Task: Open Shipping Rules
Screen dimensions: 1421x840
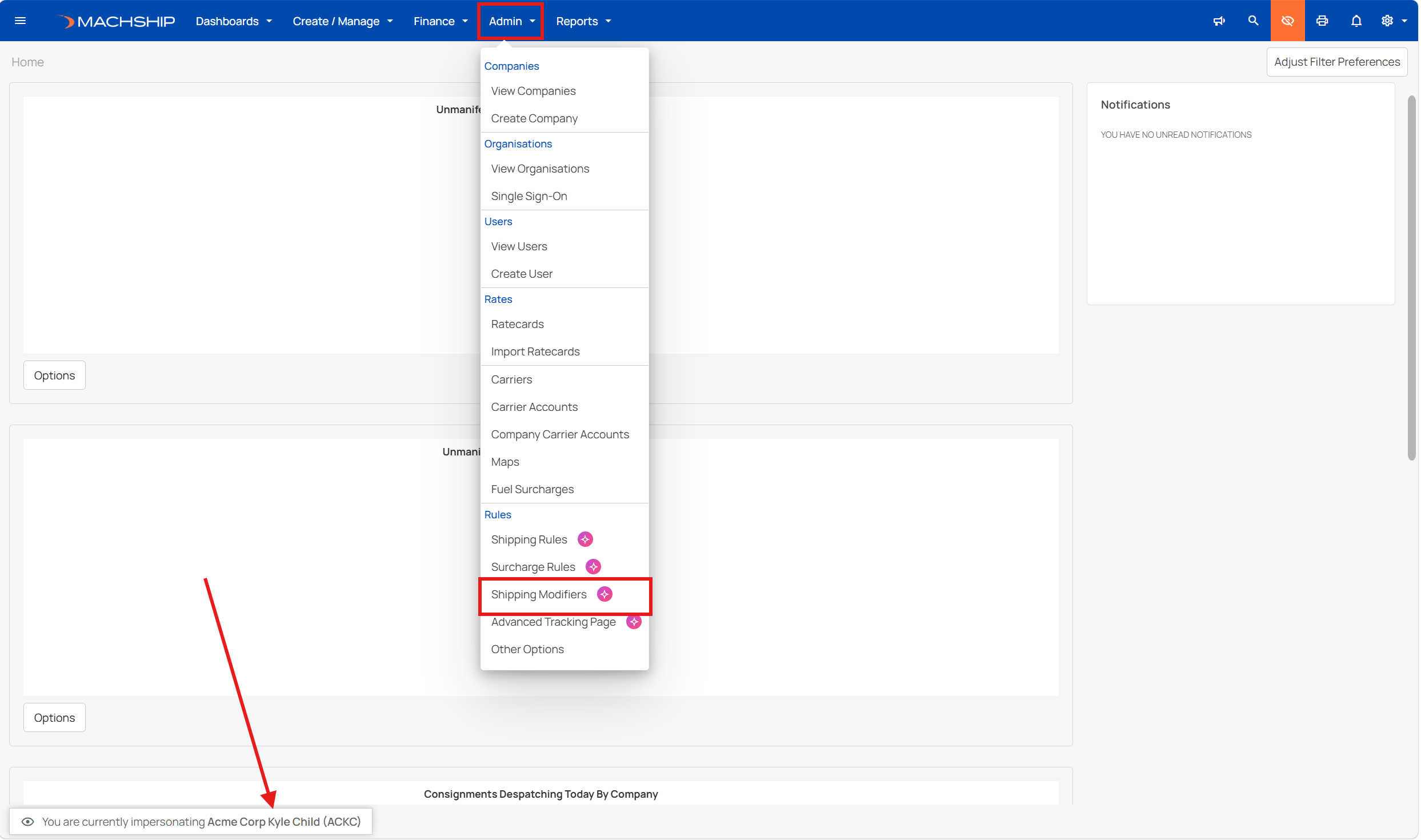Action: [529, 539]
